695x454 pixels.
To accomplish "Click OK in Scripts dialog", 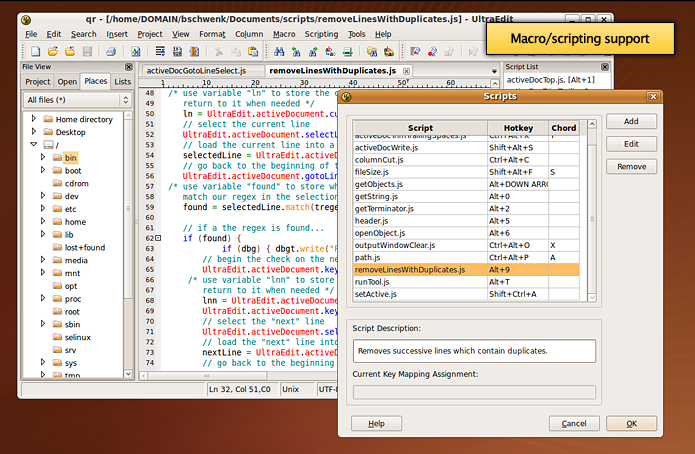I will tap(631, 423).
